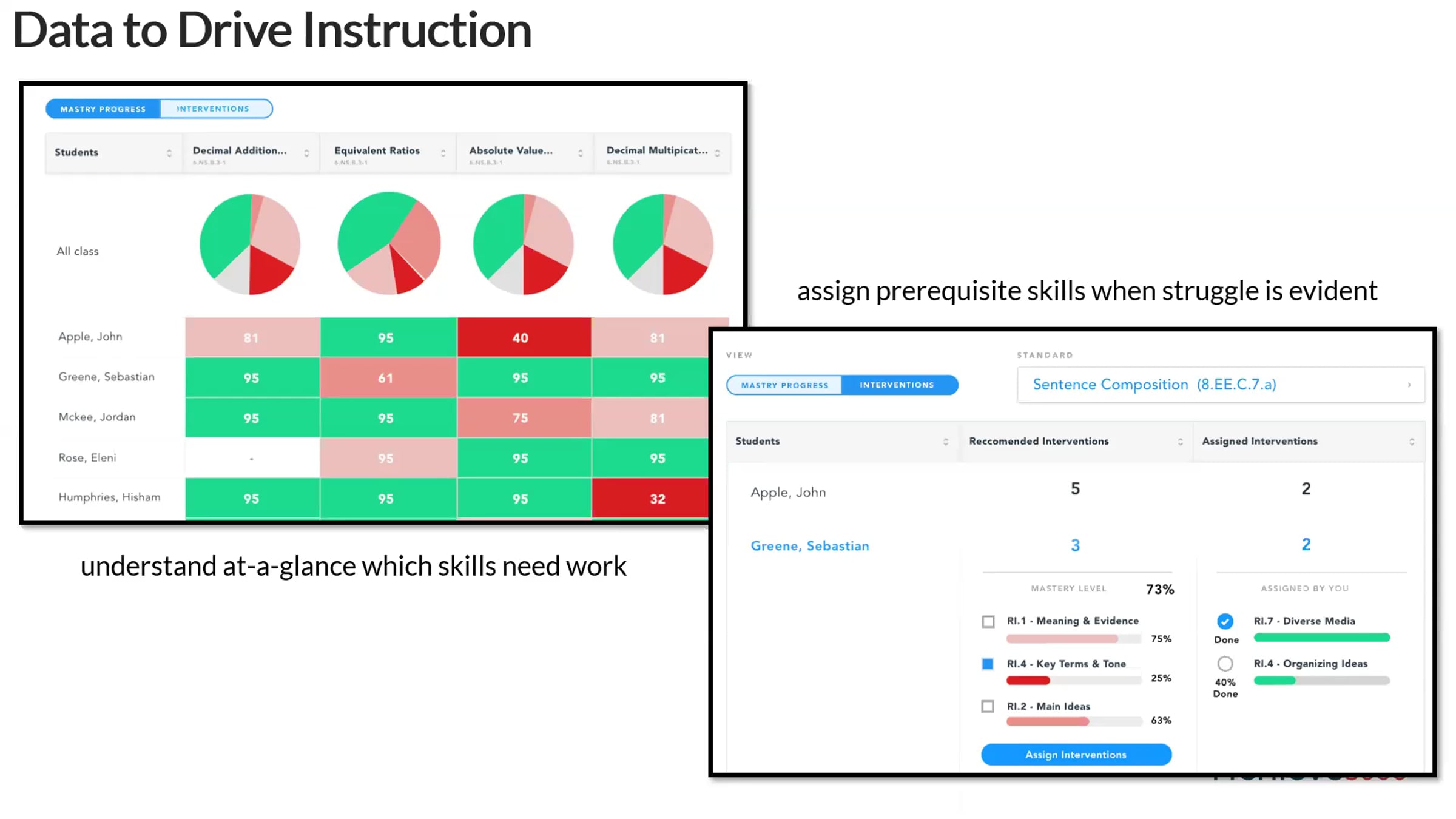Click the Assign Interventions button
Image resolution: width=1456 pixels, height=819 pixels.
[x=1076, y=755]
